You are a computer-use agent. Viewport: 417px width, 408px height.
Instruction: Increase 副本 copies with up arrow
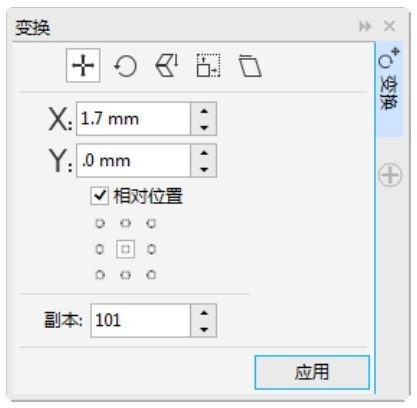204,313
